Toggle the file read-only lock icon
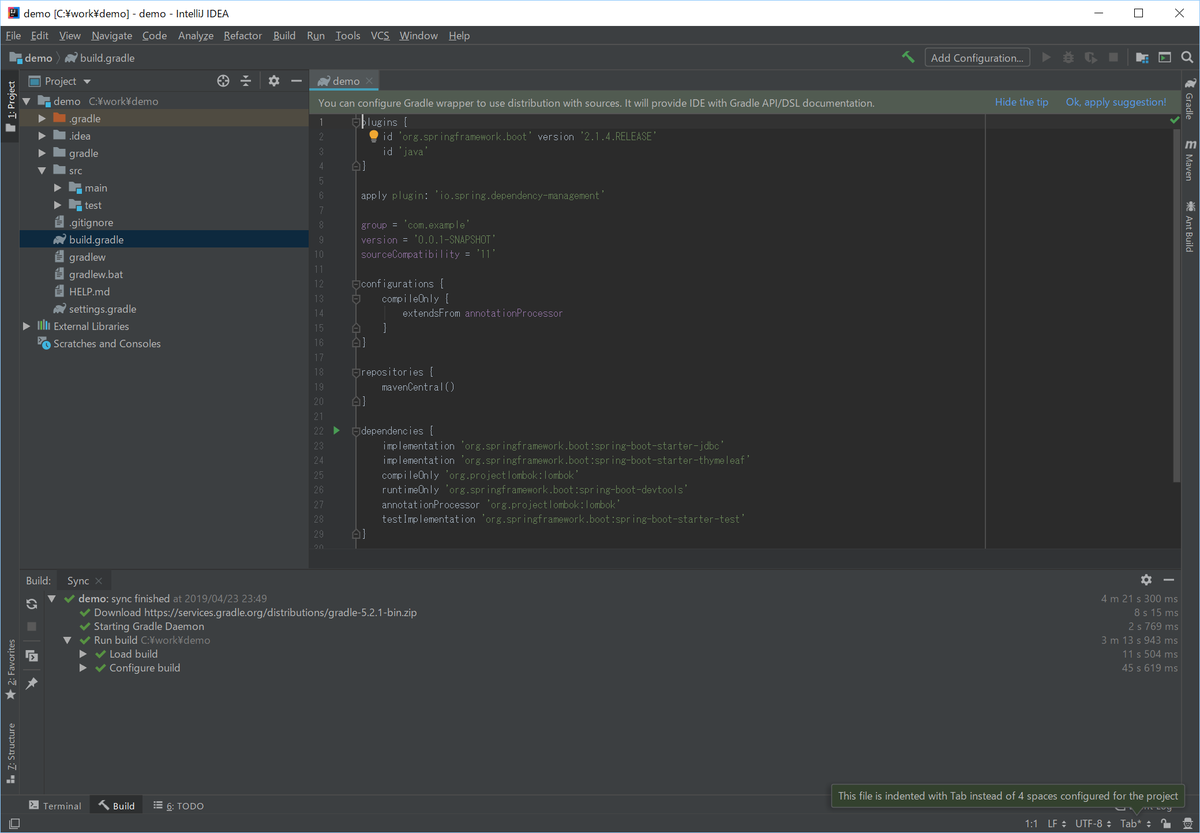 pos(1167,824)
